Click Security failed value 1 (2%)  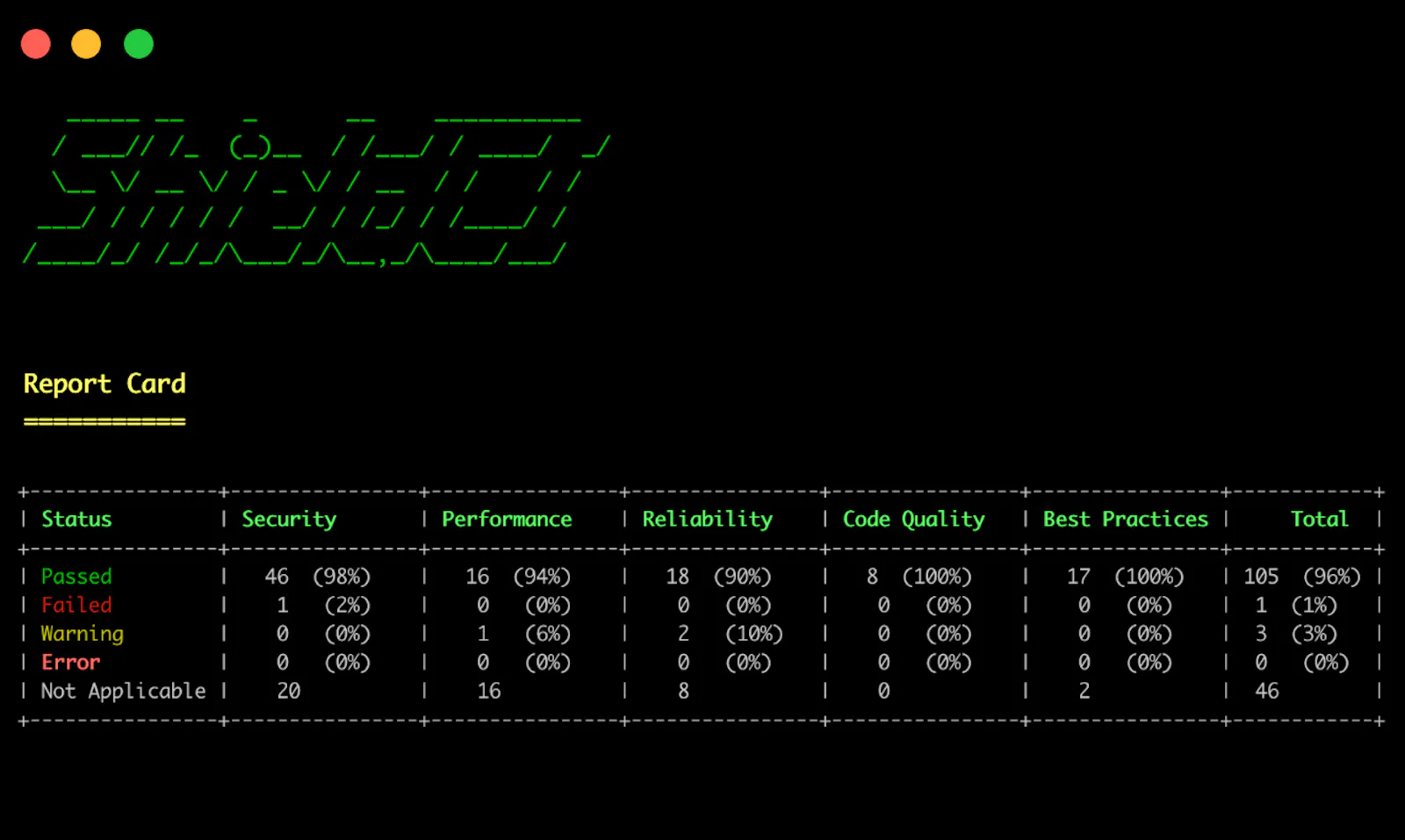[323, 605]
